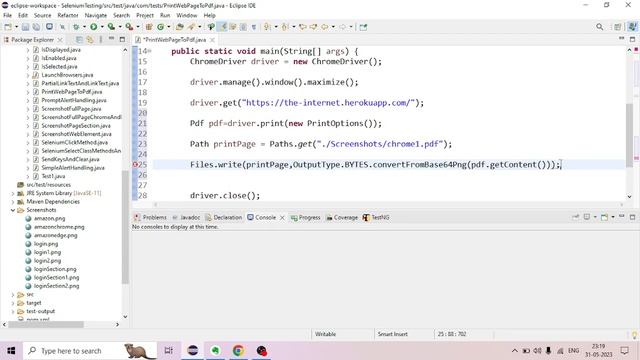The height and width of the screenshot is (360, 640).
Task: Toggle Link with Editor in Package Explorer
Action: (90, 40)
